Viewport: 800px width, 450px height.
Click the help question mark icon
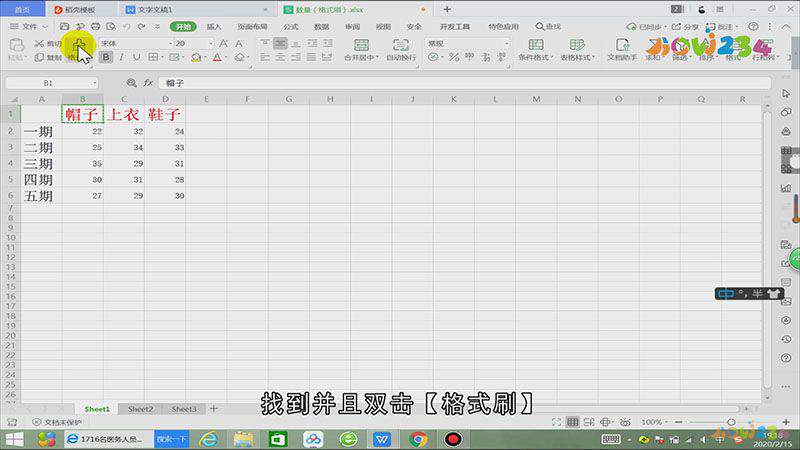(x=753, y=27)
